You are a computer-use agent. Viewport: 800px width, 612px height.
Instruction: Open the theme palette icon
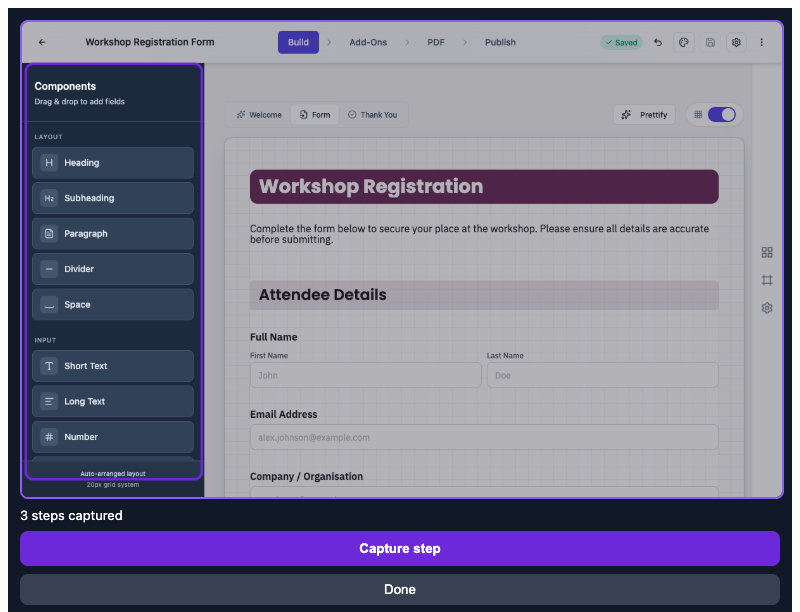[x=684, y=42]
